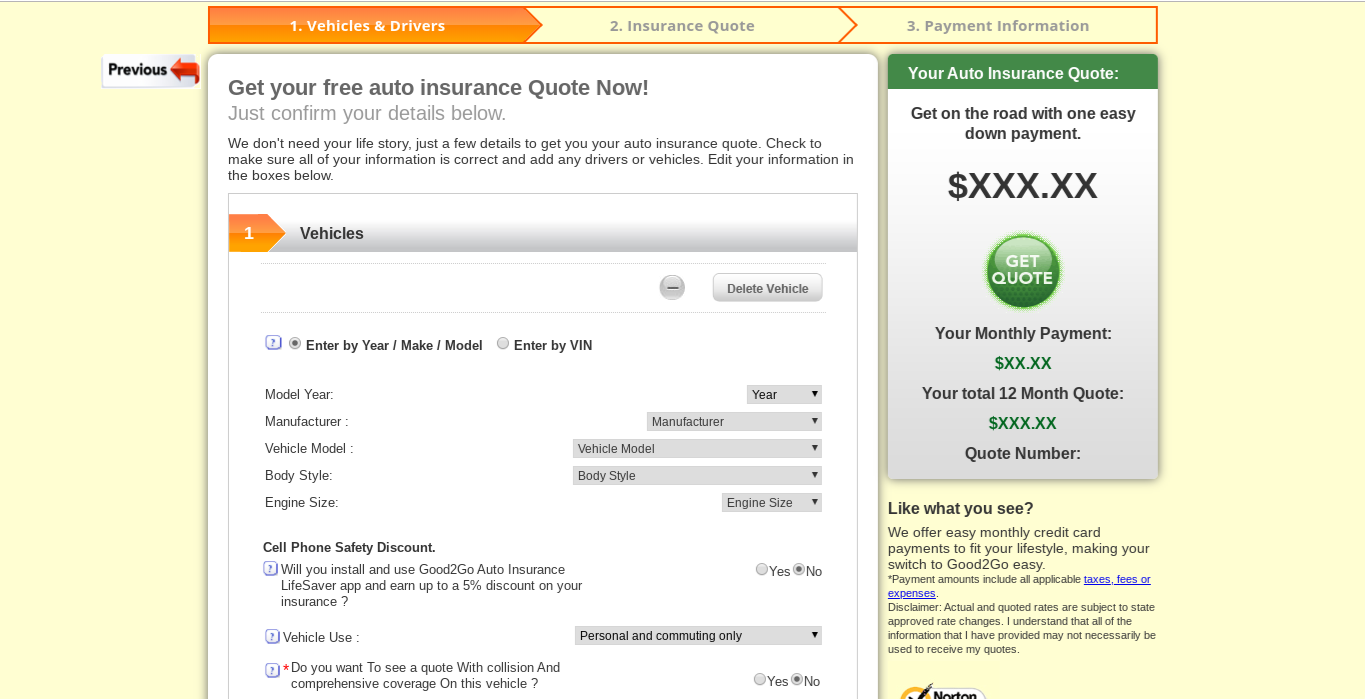Click the Cell Phone Safety Discount heading
The image size is (1365, 699).
point(349,547)
